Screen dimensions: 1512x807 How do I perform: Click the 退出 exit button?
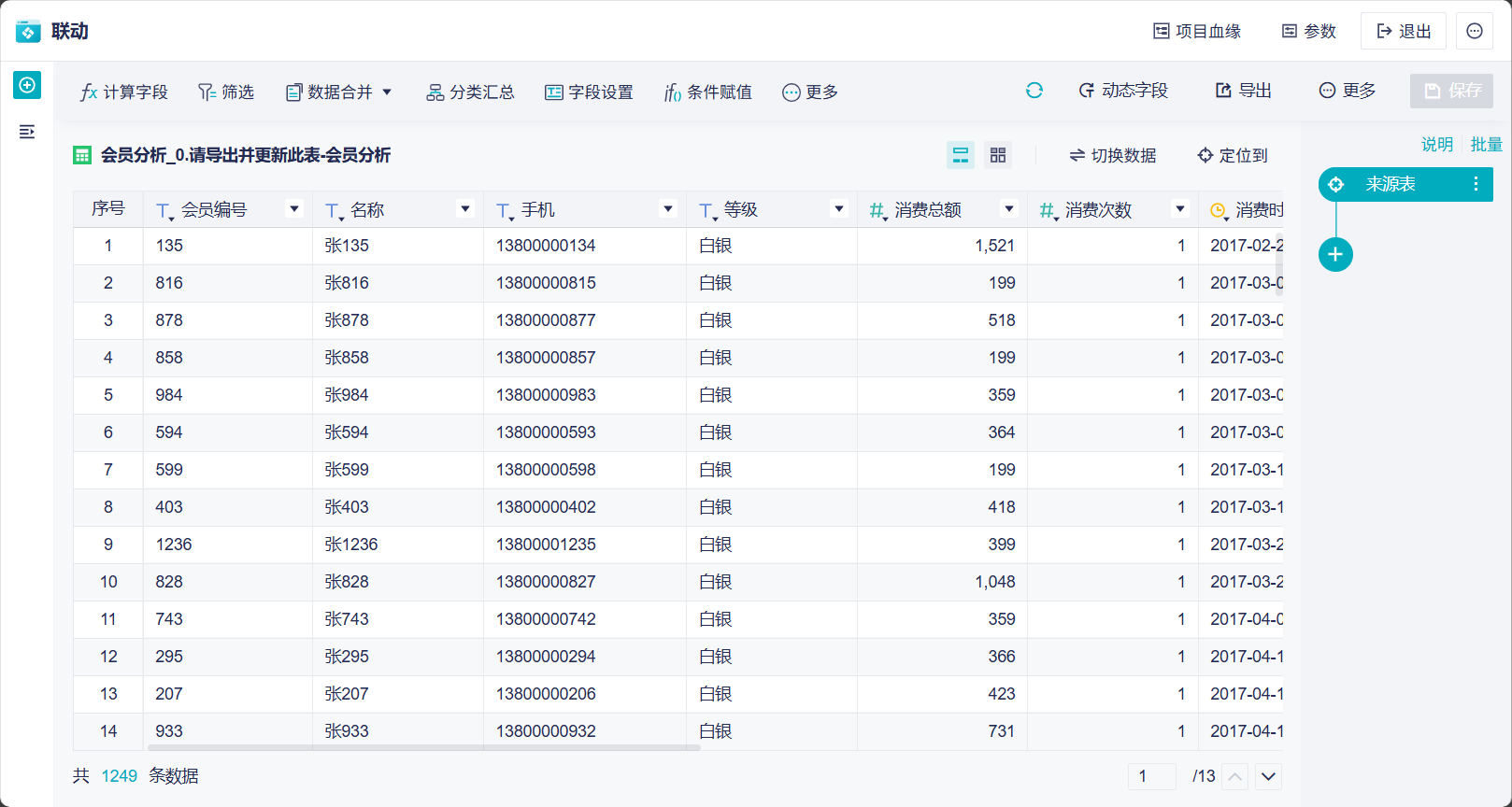(x=1404, y=31)
